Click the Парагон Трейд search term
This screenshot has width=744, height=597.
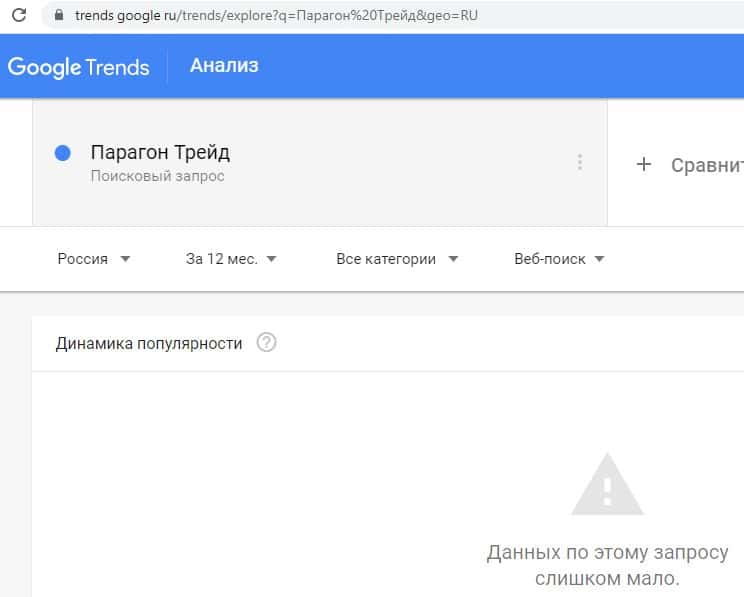(x=160, y=153)
